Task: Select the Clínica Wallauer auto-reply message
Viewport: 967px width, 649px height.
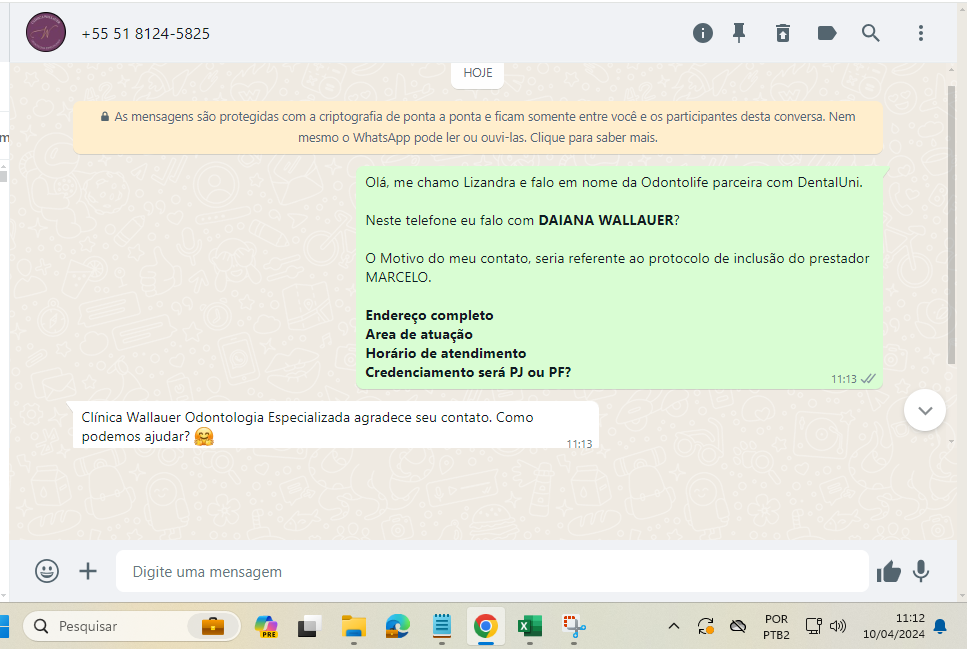Action: point(335,425)
